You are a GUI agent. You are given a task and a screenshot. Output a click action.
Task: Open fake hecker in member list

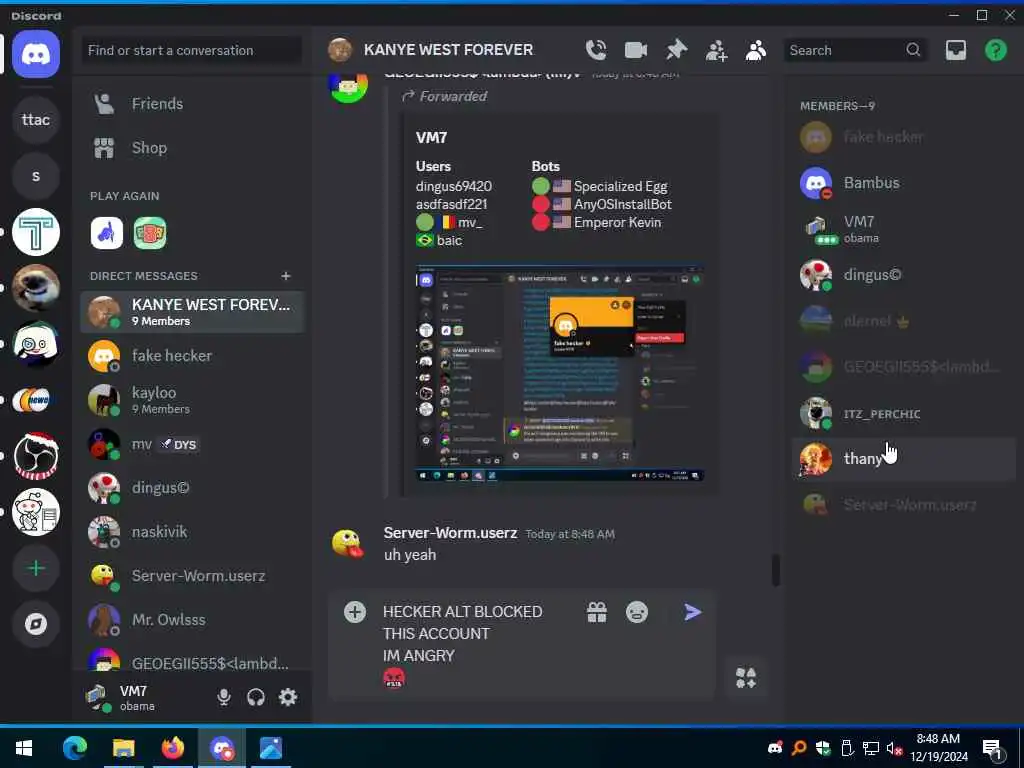[x=903, y=138]
